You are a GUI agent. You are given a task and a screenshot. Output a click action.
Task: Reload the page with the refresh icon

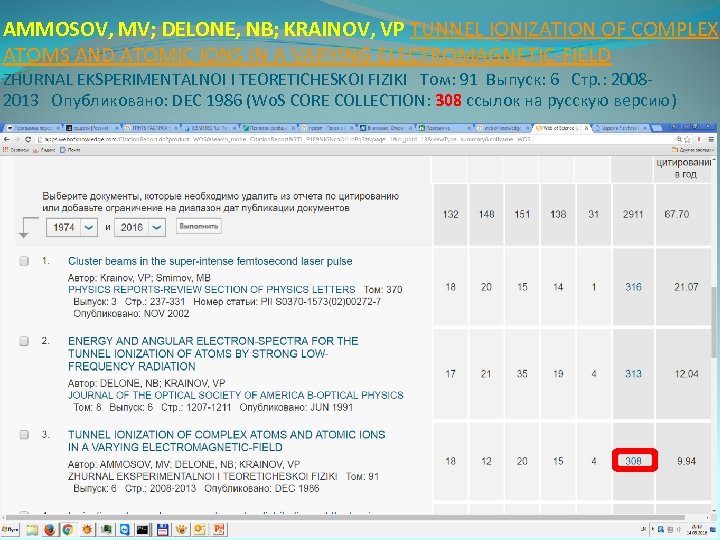(28, 139)
